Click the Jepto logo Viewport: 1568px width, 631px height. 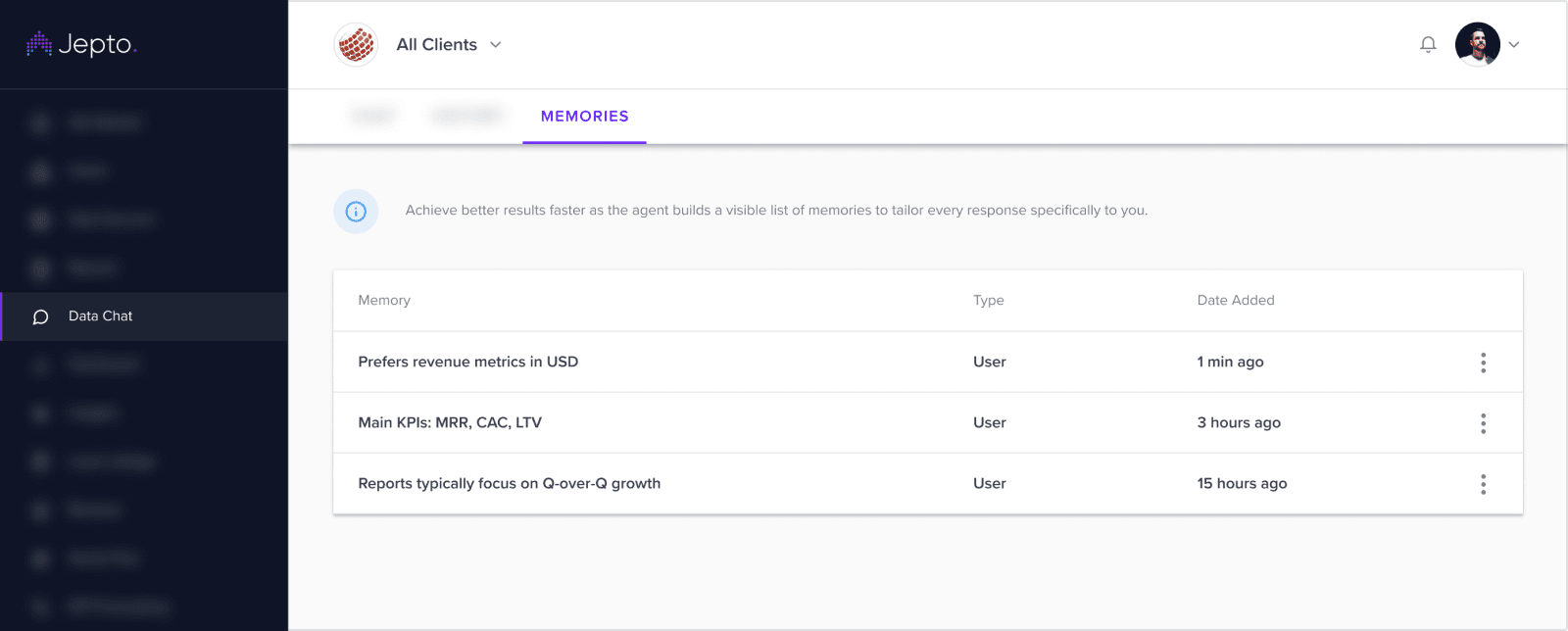[80, 44]
